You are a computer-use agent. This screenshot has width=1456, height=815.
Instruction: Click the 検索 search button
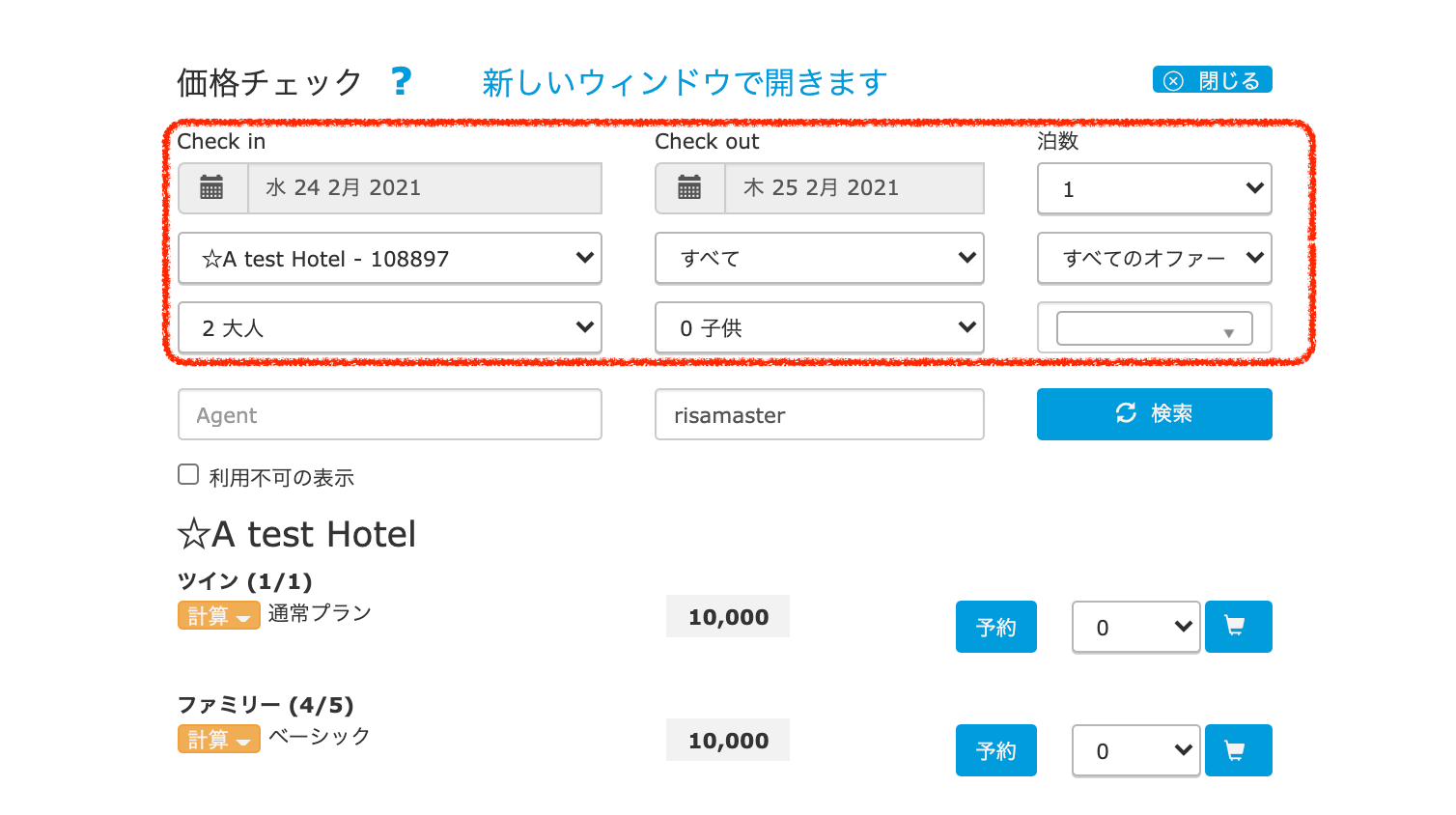[x=1154, y=414]
